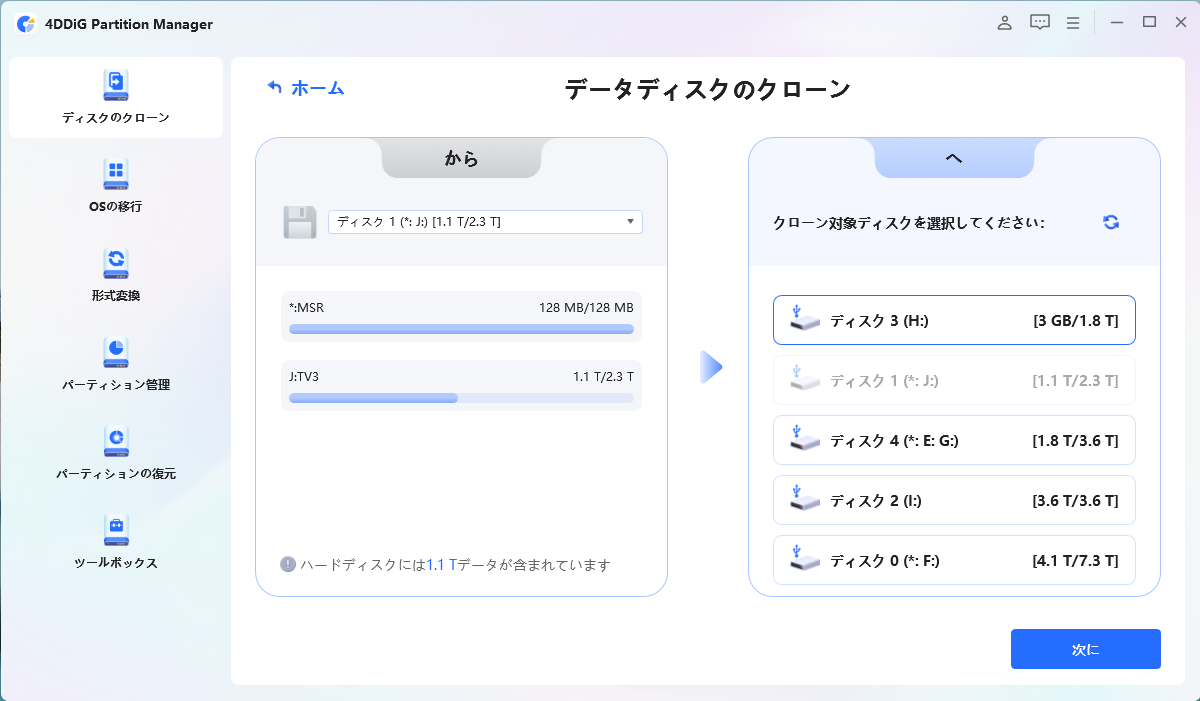This screenshot has width=1200, height=701.
Task: Open the ディスクのクローン sidebar item
Action: click(116, 98)
